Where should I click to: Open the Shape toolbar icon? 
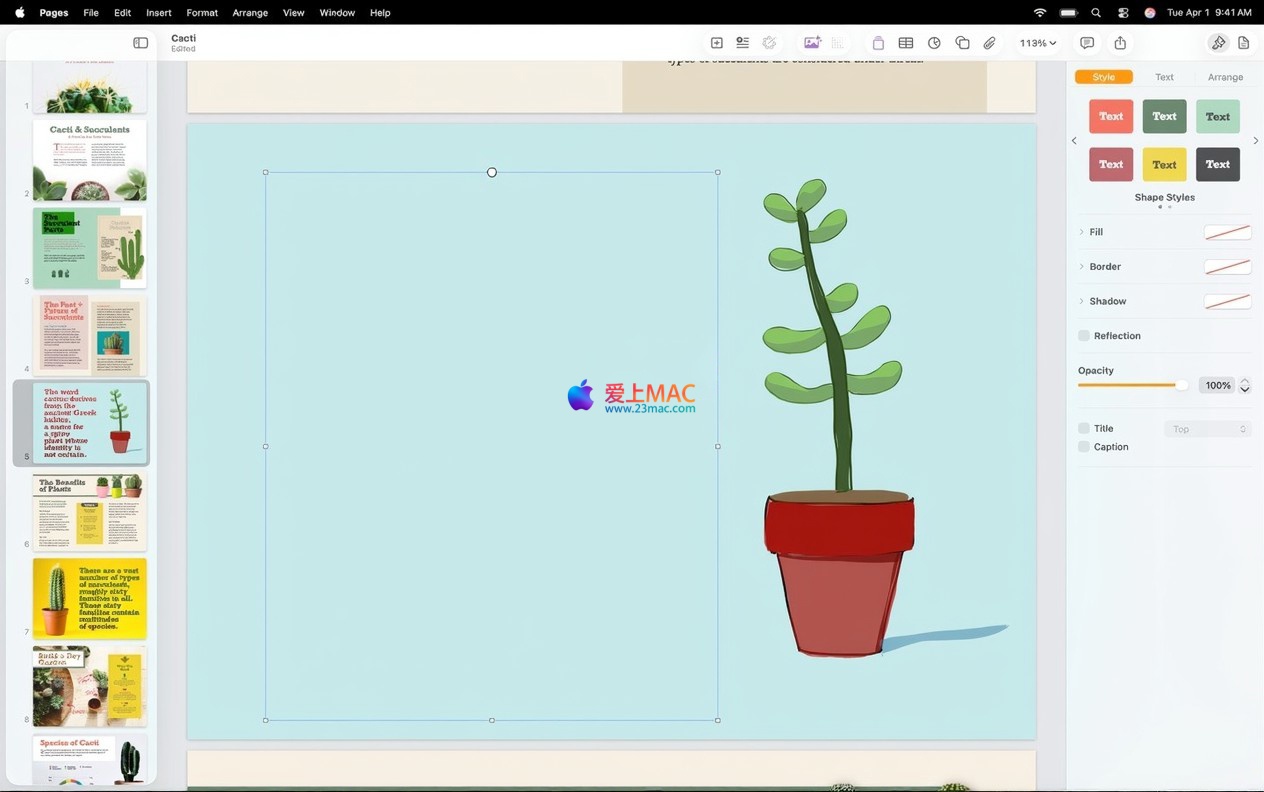coord(962,43)
